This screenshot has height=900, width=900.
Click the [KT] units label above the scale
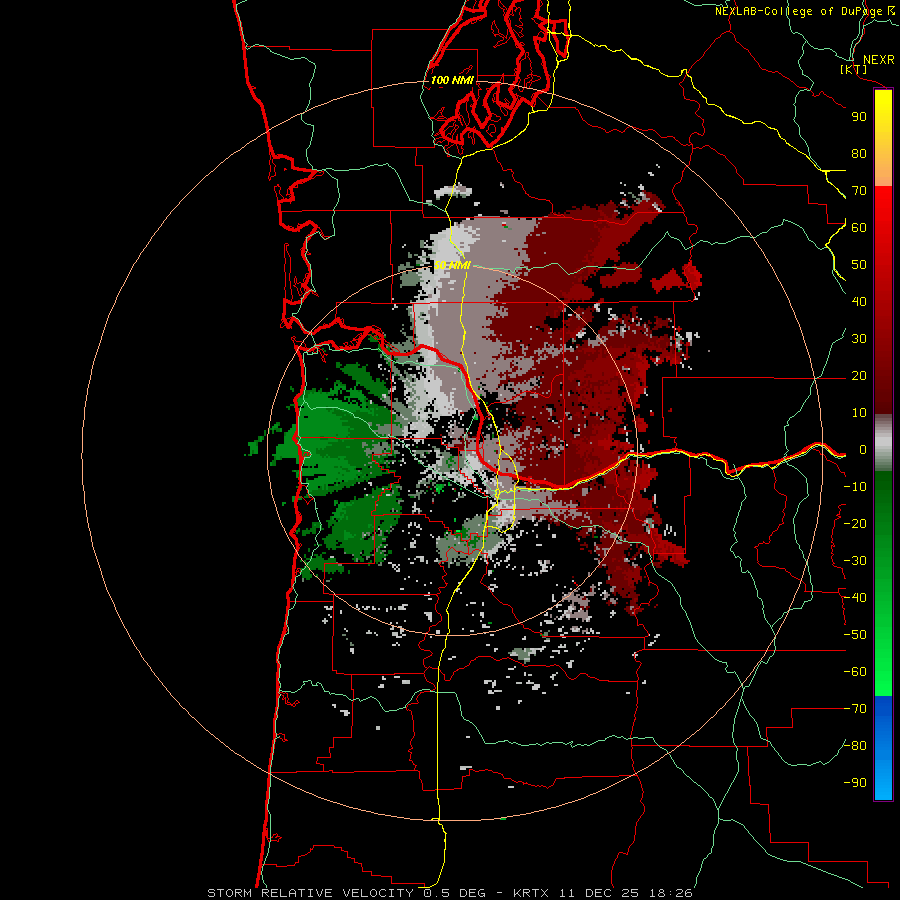(854, 69)
